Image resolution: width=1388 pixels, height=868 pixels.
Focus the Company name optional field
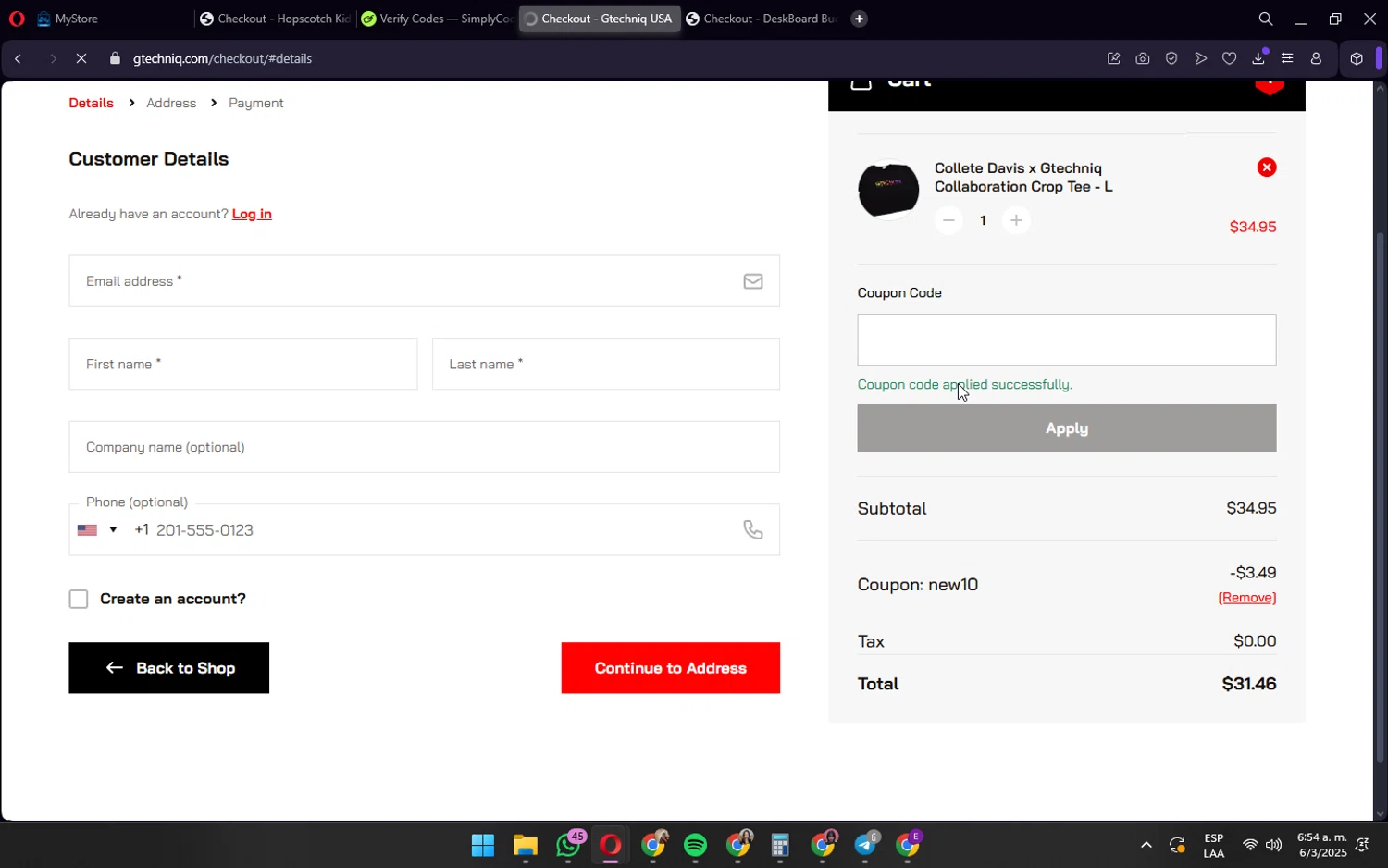tap(424, 447)
